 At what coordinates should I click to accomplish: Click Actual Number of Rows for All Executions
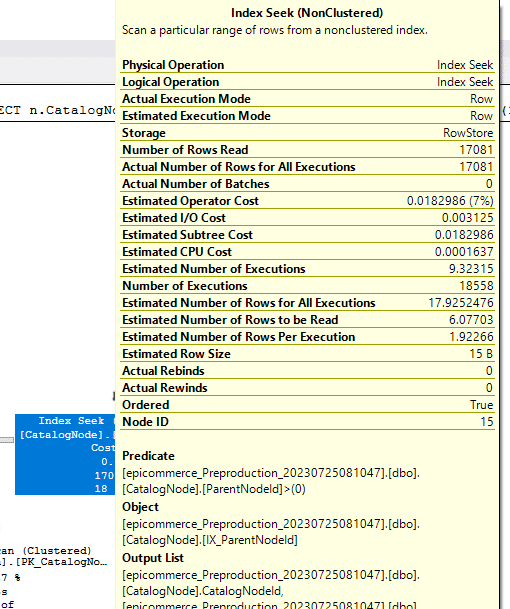[238, 167]
